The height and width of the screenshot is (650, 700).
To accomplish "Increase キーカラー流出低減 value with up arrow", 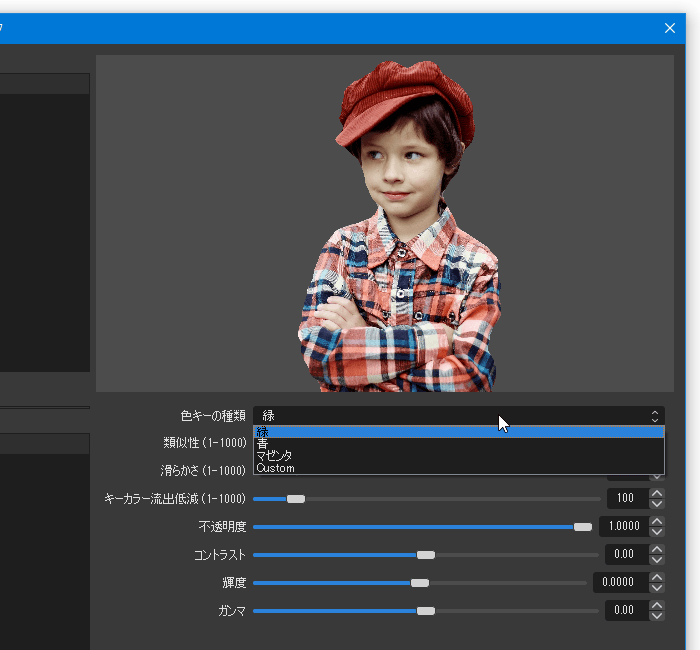I will 657,493.
